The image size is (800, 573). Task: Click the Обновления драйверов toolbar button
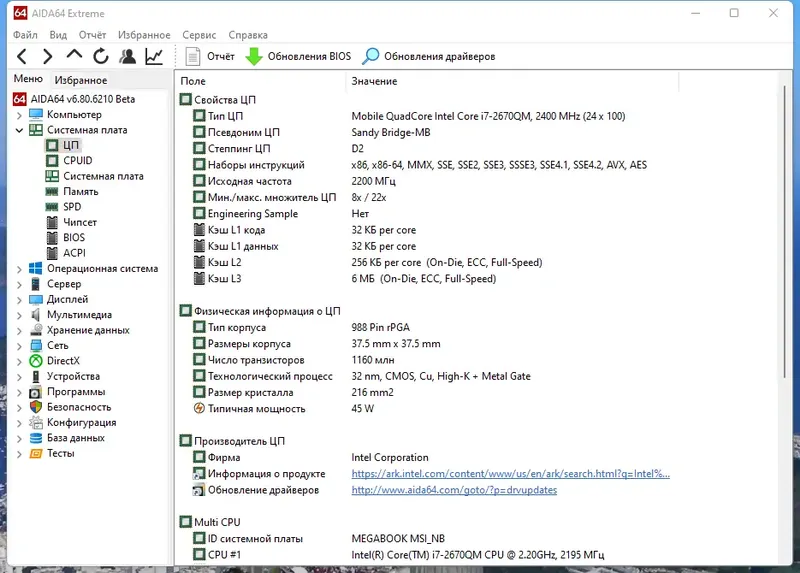point(429,57)
